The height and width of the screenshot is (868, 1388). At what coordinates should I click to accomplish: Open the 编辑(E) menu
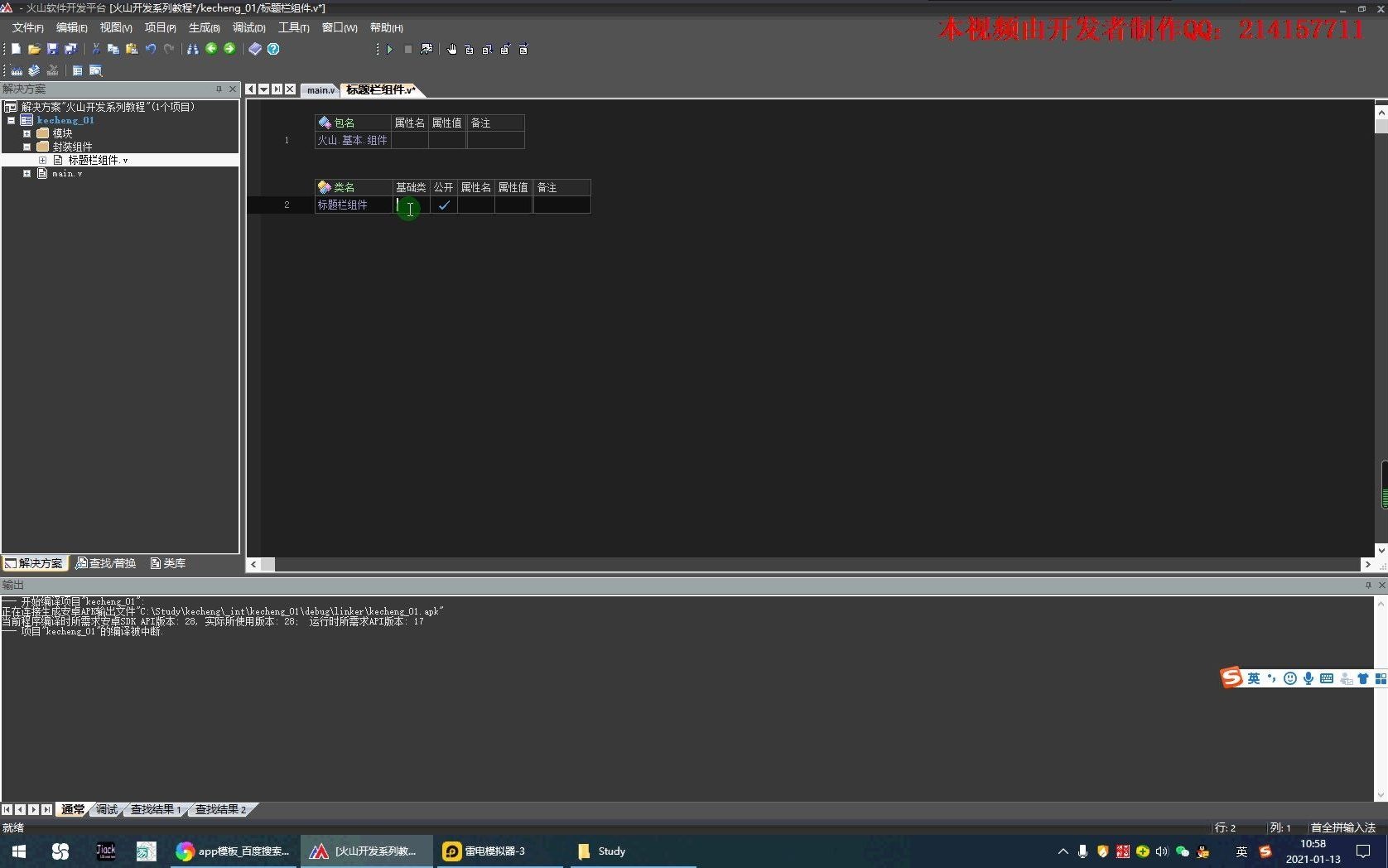pos(71,28)
